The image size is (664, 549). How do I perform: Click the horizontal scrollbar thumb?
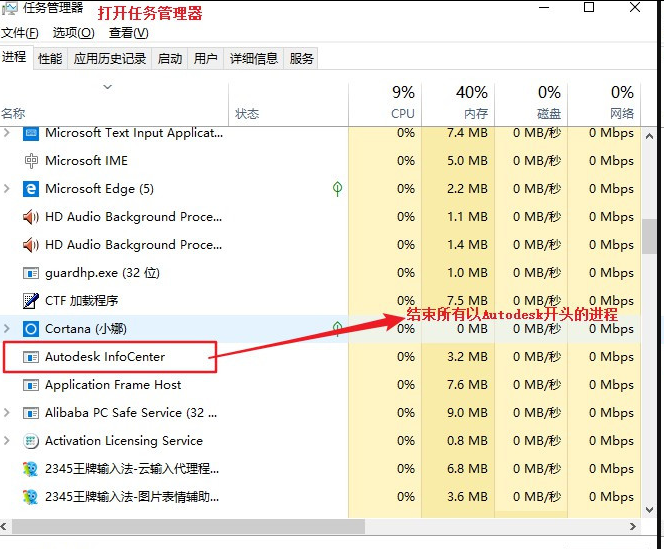(188, 527)
